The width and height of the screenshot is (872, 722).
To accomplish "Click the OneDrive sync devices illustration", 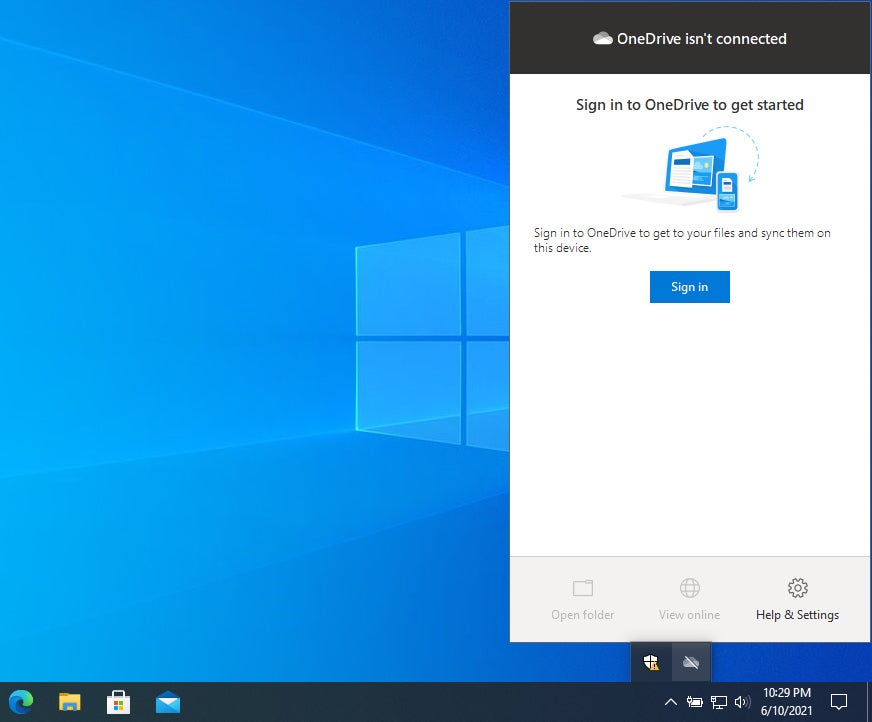I will 690,169.
